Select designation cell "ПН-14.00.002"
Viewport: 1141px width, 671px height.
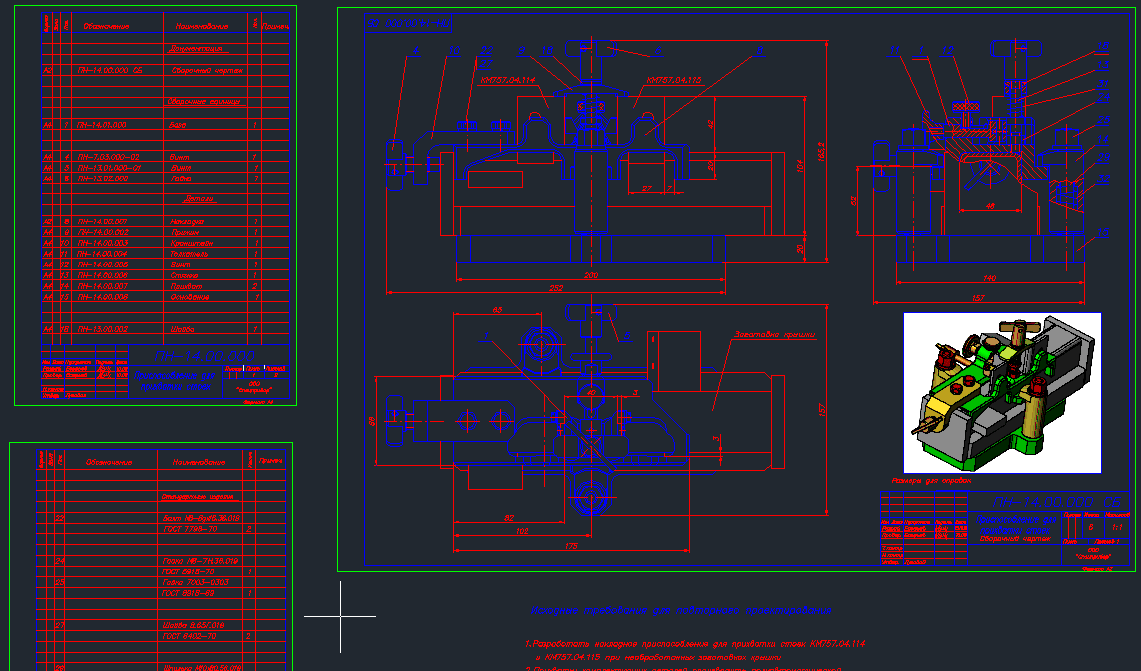[103, 232]
